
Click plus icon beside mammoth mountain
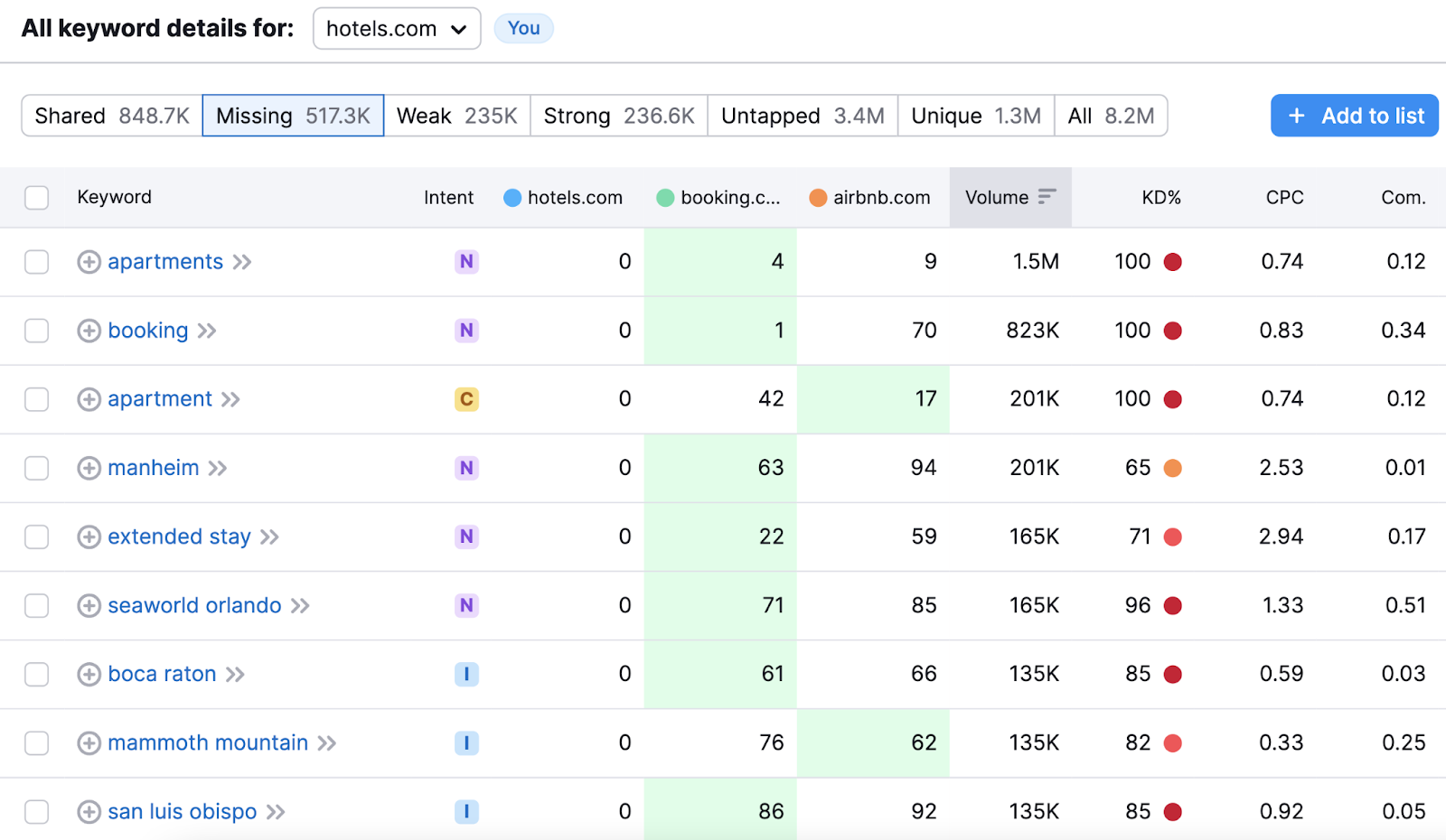pos(89,742)
